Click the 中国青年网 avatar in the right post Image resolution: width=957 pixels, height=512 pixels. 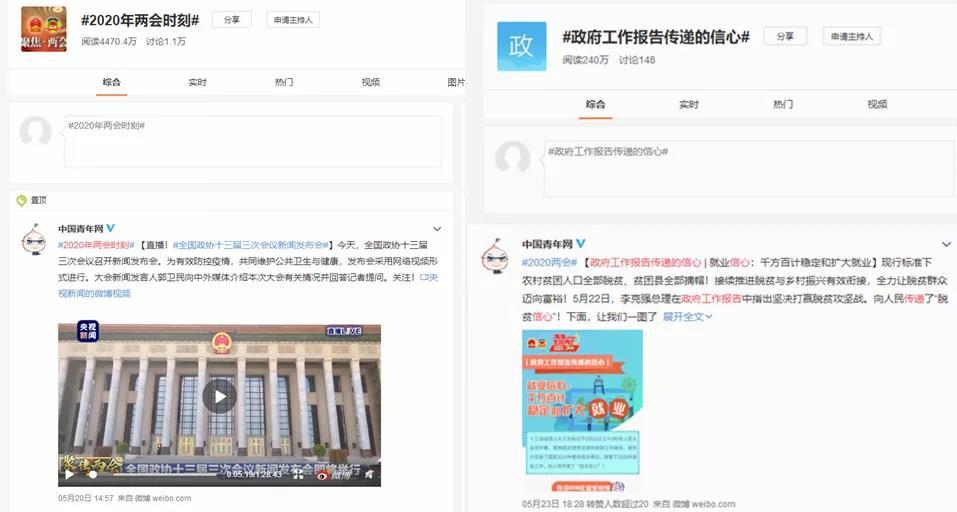click(x=495, y=256)
